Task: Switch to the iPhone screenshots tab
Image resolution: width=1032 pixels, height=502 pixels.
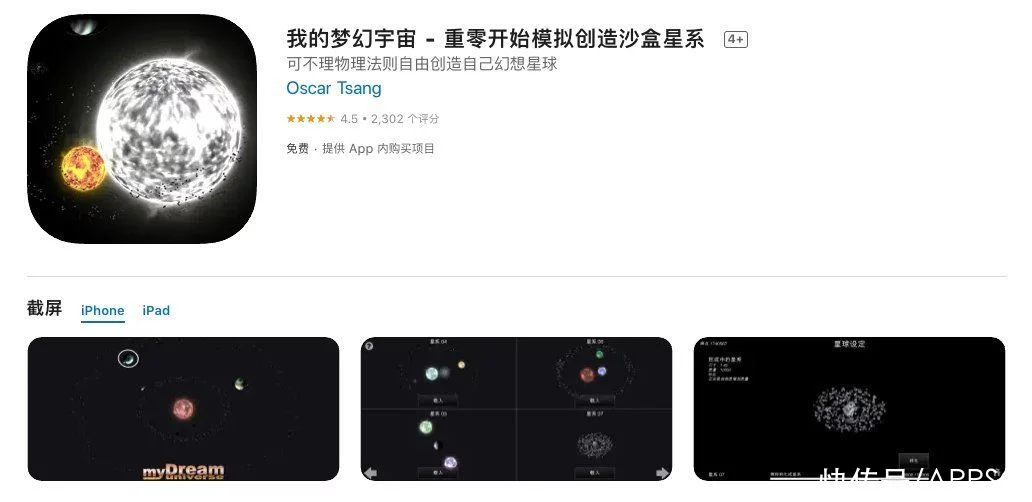Action: click(x=103, y=311)
